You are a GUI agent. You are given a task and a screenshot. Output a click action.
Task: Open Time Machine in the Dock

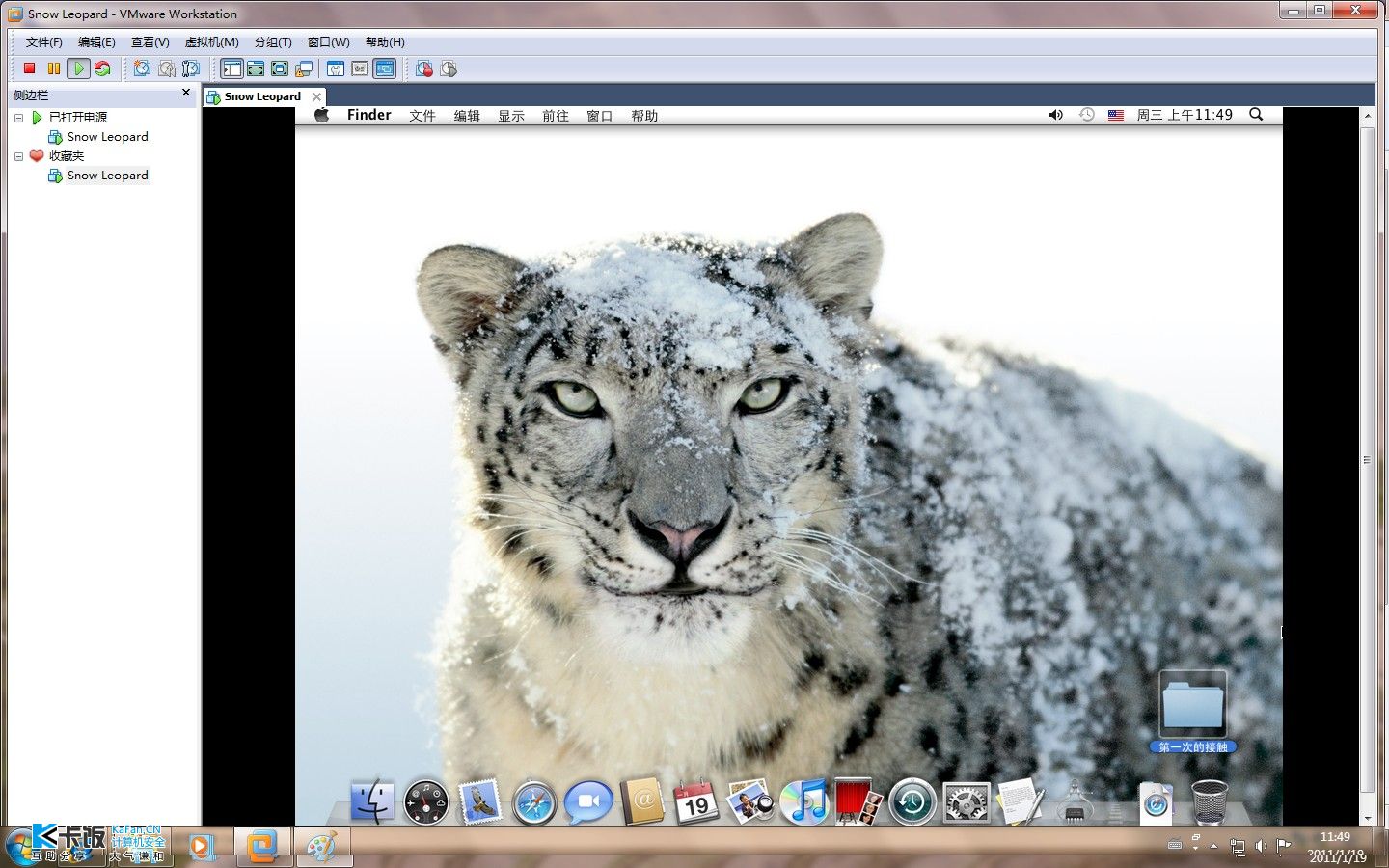(912, 801)
